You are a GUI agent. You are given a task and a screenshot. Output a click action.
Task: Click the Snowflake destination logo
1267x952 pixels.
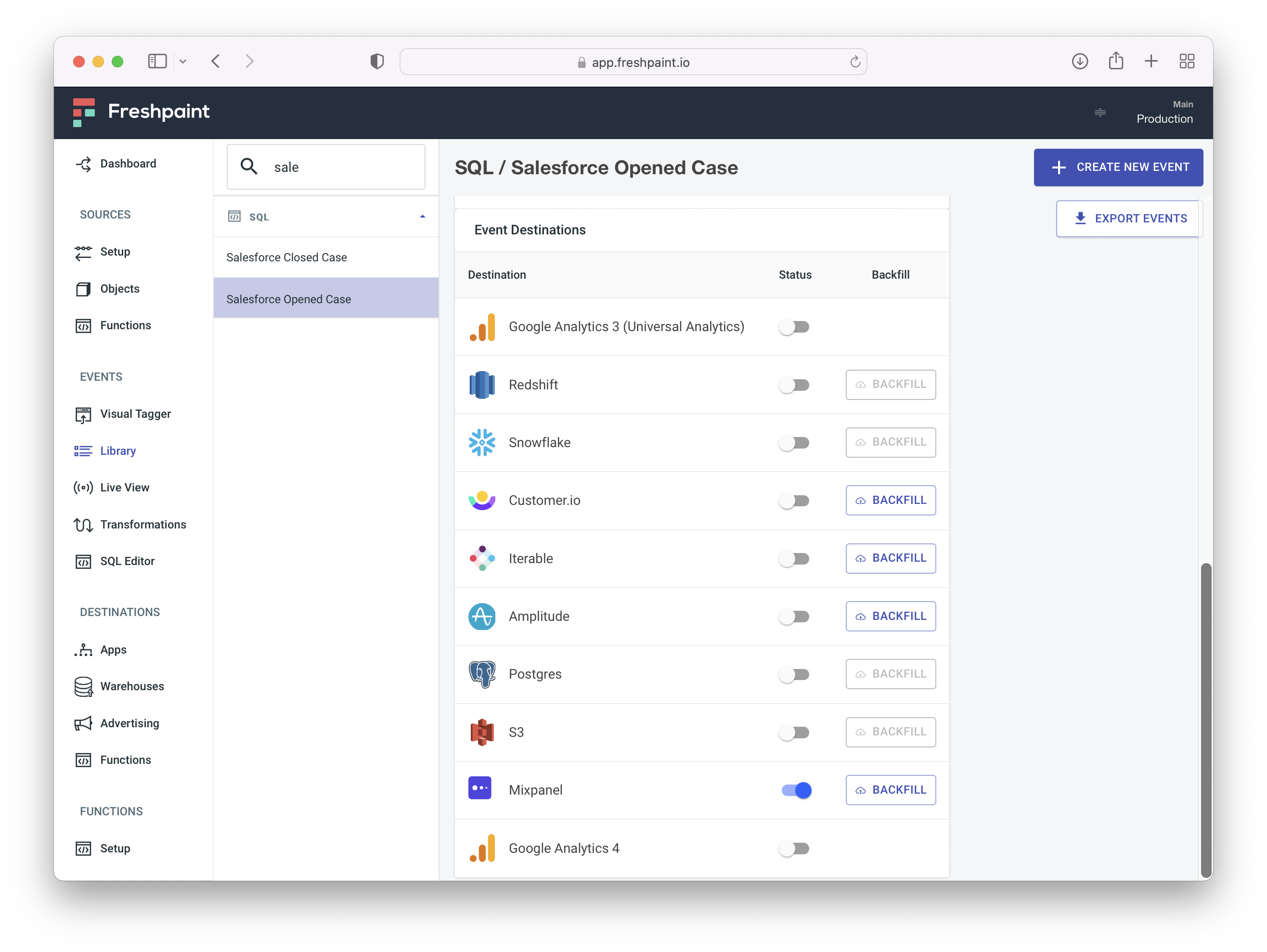point(482,443)
